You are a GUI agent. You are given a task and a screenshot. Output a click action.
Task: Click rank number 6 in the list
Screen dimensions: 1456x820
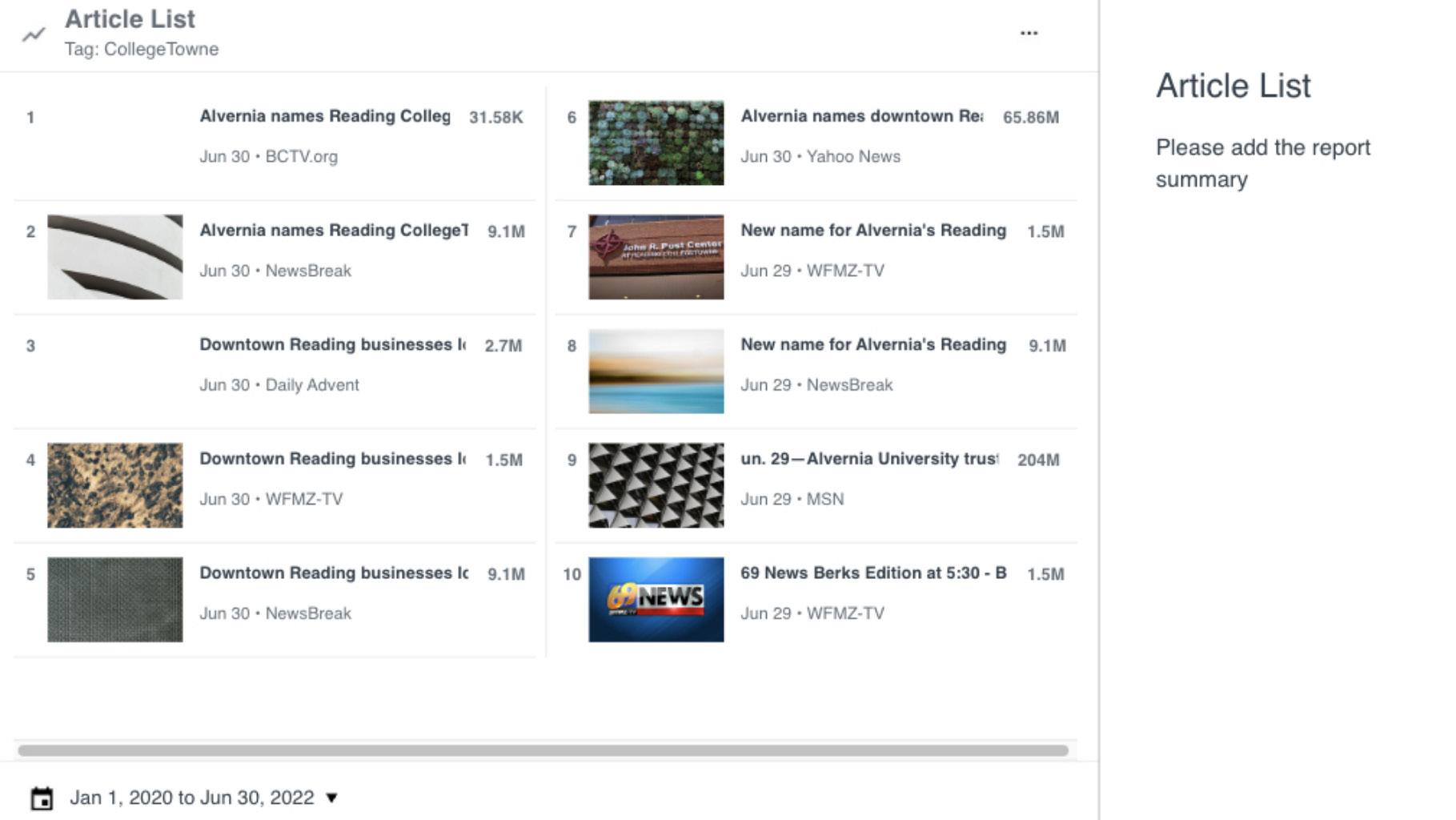(x=572, y=118)
